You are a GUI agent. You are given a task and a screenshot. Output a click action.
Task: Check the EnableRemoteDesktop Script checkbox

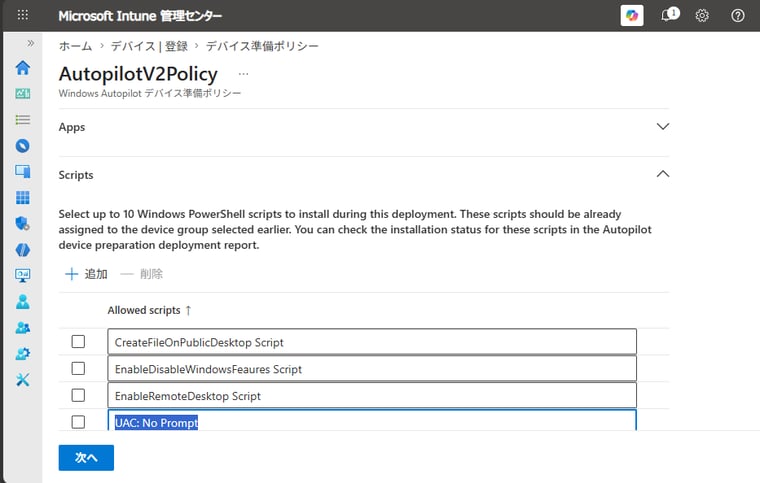[78, 395]
